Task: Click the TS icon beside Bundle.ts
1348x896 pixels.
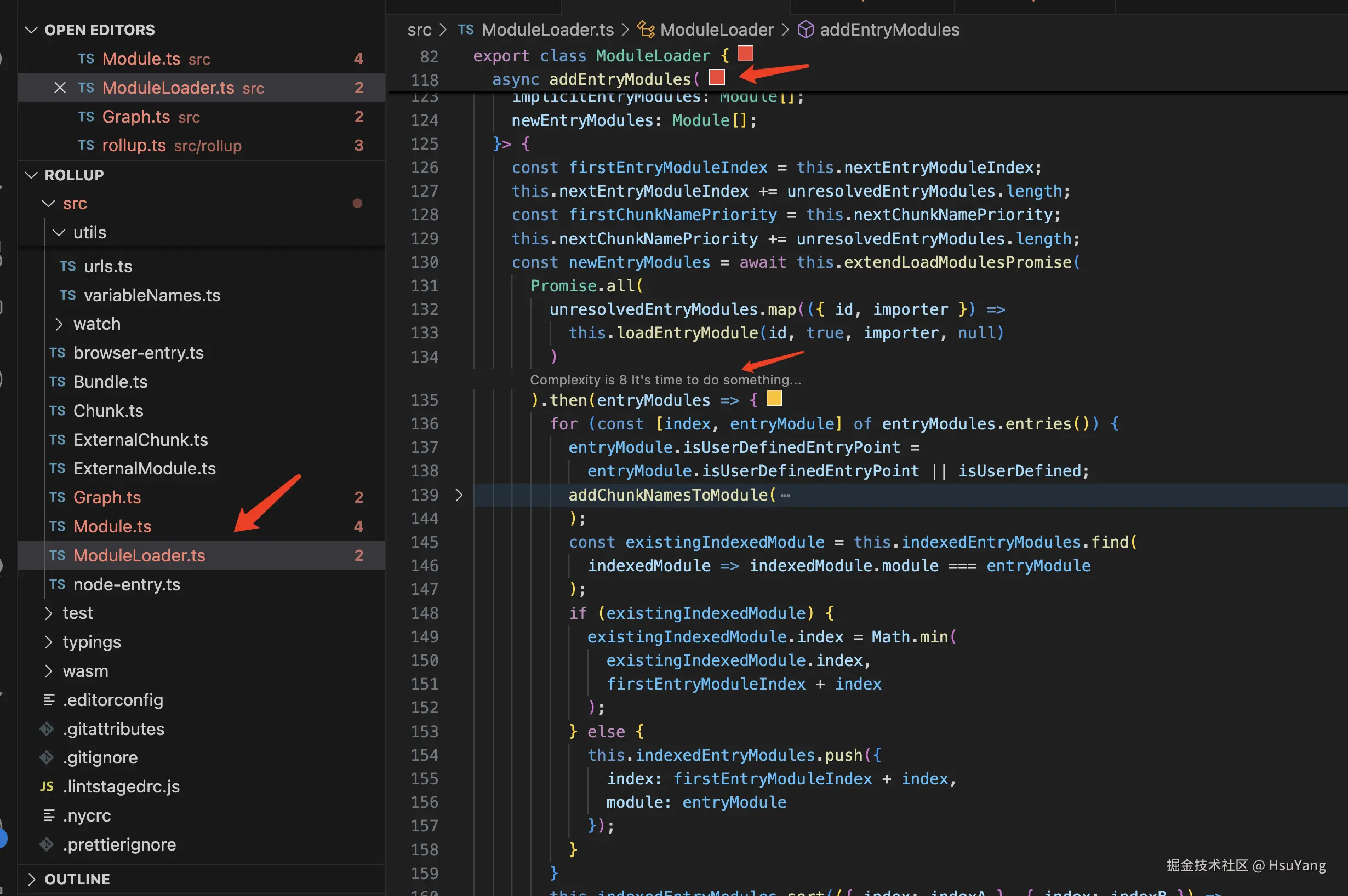Action: coord(57,382)
